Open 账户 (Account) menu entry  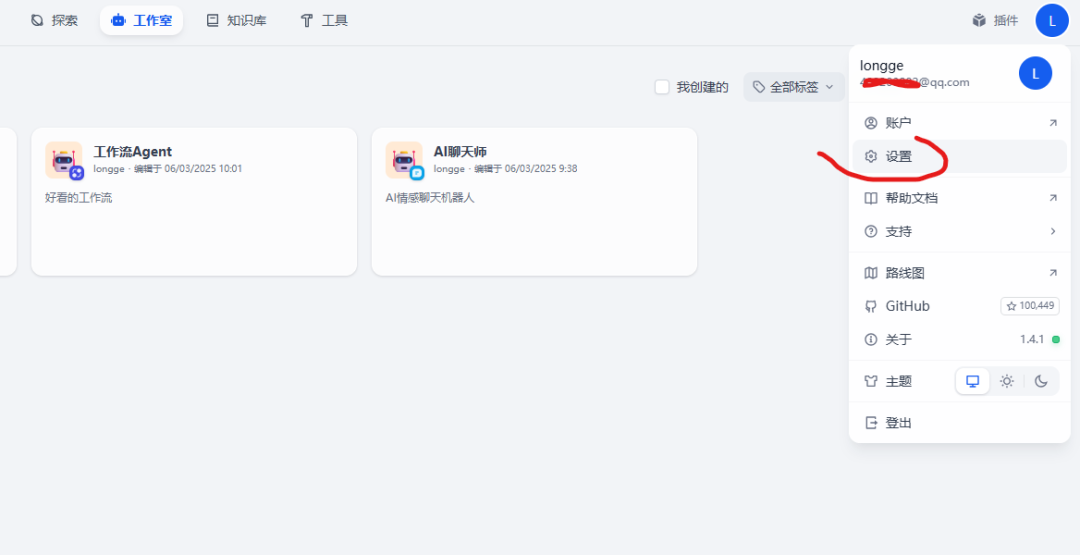959,123
